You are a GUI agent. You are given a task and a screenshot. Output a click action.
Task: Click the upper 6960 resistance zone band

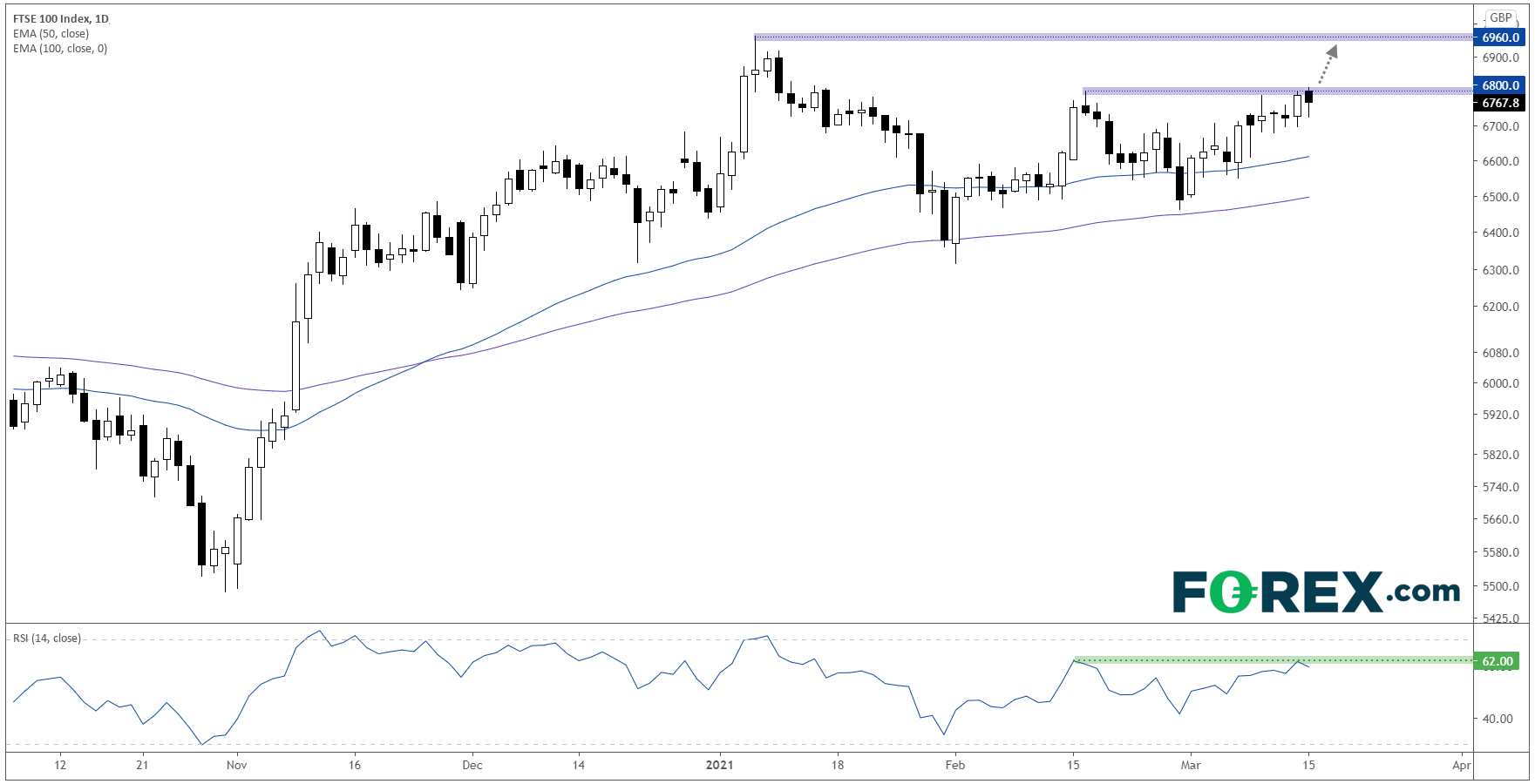click(1107, 37)
